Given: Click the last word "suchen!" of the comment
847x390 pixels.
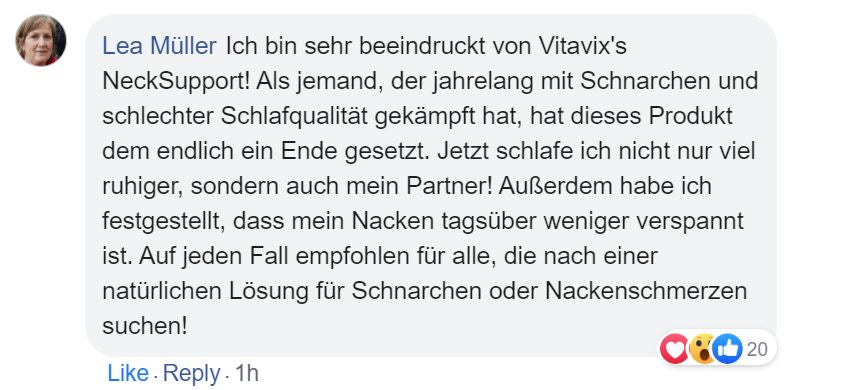Looking at the screenshot, I should [144, 326].
